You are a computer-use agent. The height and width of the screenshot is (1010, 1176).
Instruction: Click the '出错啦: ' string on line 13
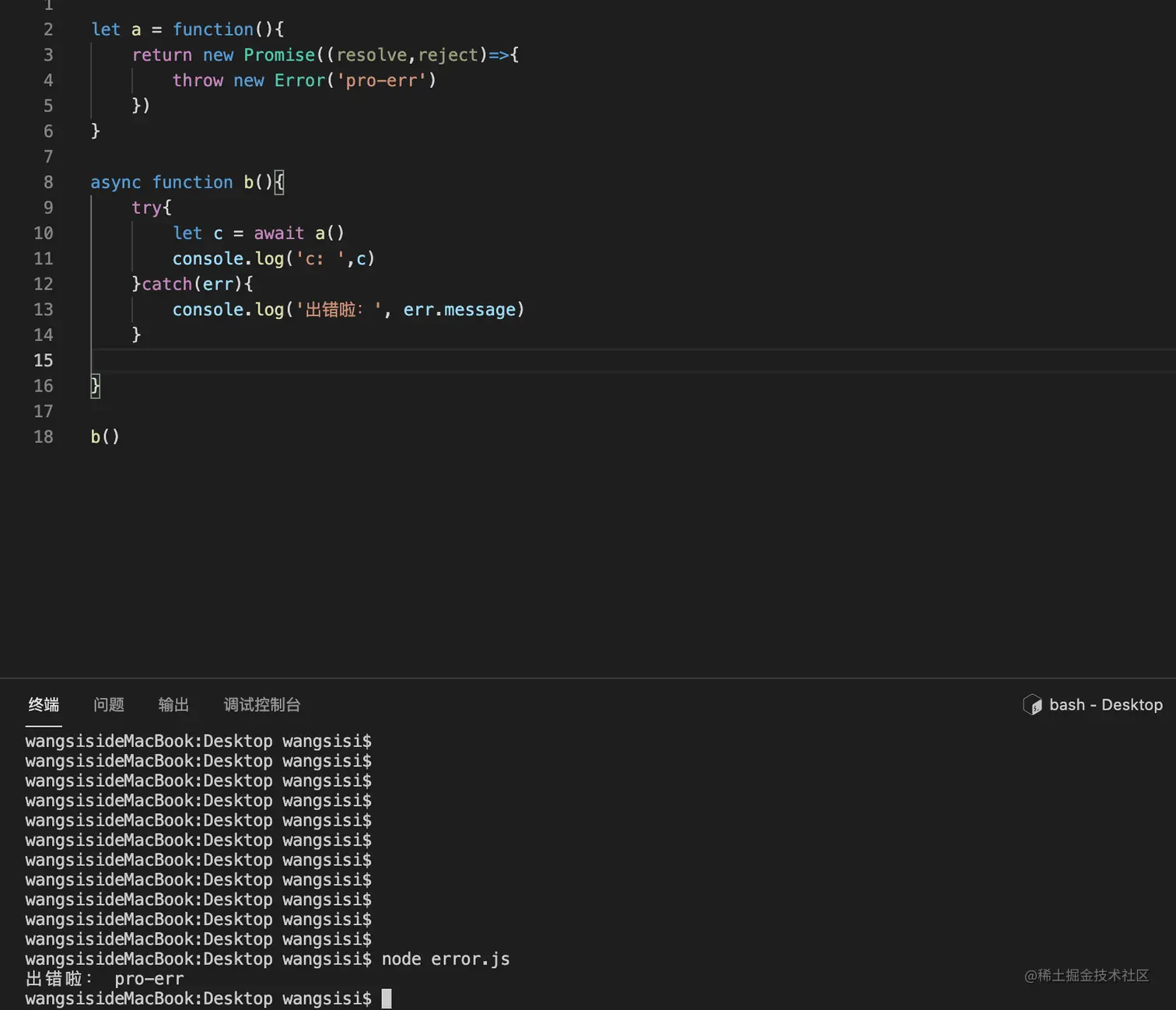point(339,310)
